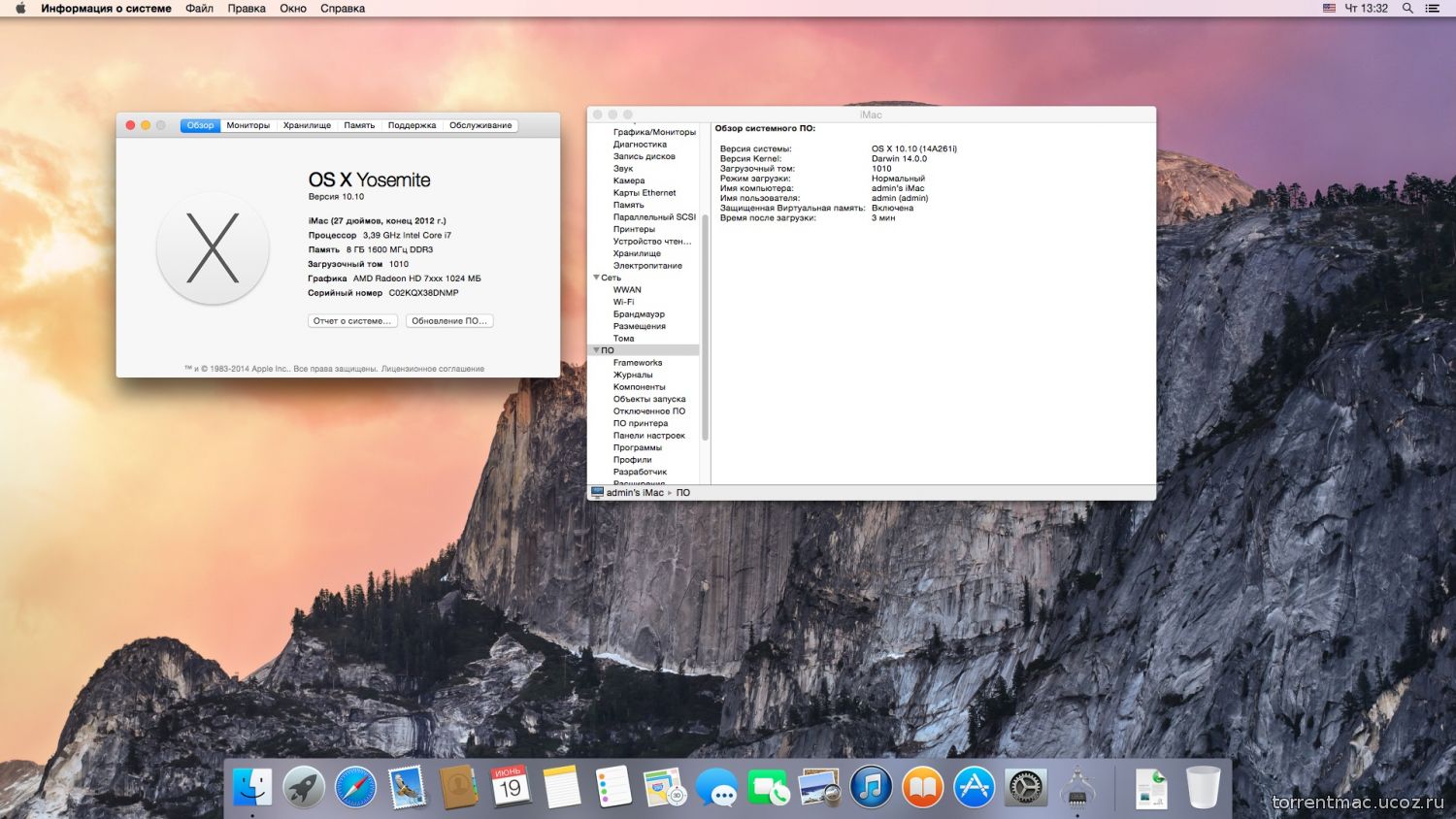1456x819 pixels.
Task: Click the menu bar clock Чт 13:32
Action: 1366,8
